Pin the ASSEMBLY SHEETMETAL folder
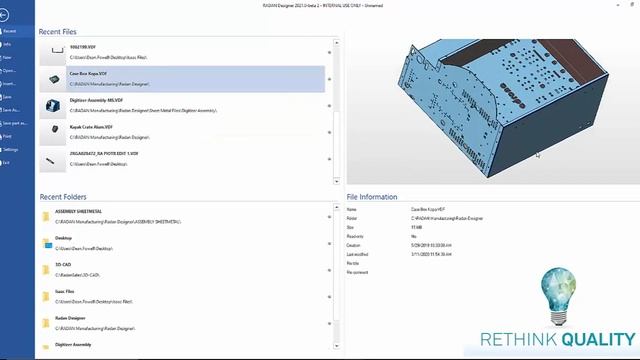 (x=329, y=217)
